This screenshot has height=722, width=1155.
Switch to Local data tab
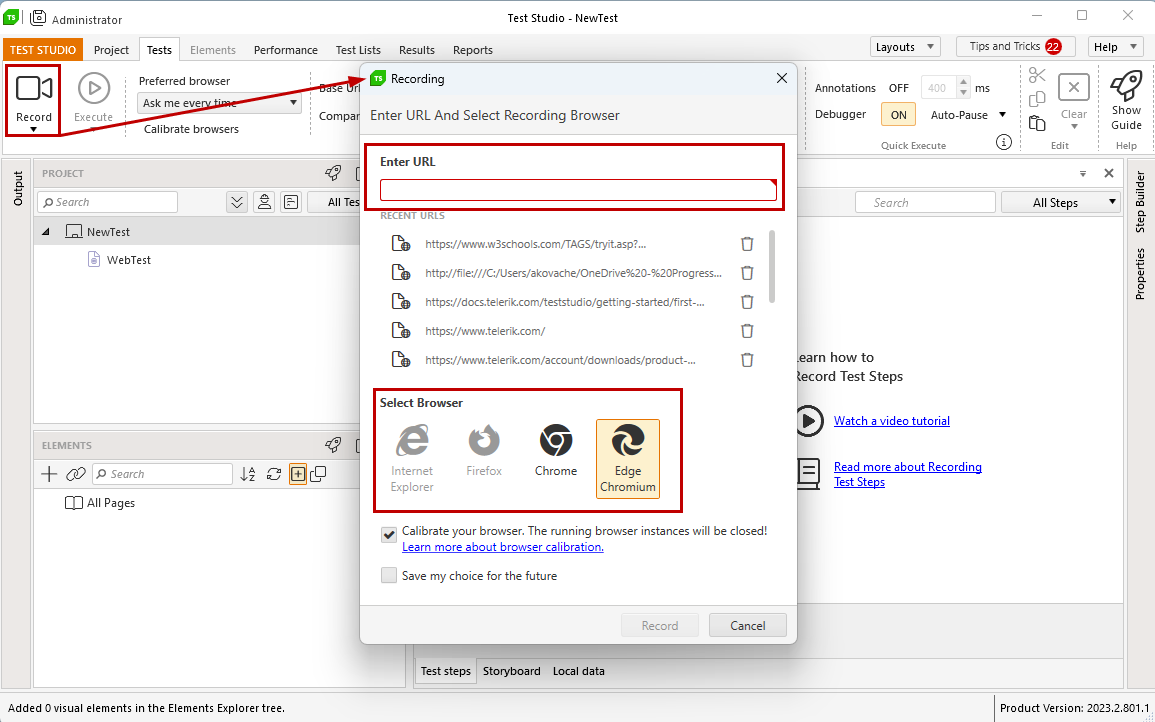point(579,671)
